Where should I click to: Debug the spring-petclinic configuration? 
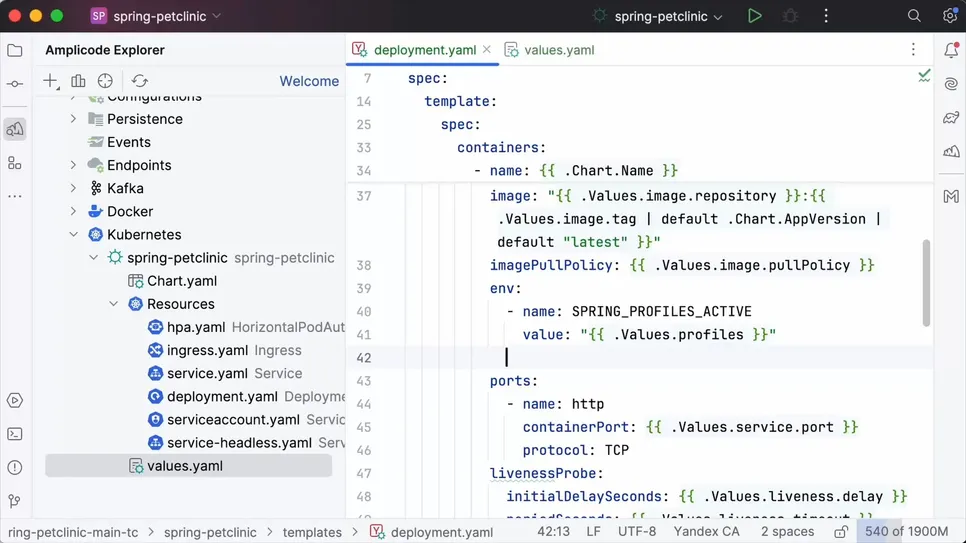pos(790,16)
